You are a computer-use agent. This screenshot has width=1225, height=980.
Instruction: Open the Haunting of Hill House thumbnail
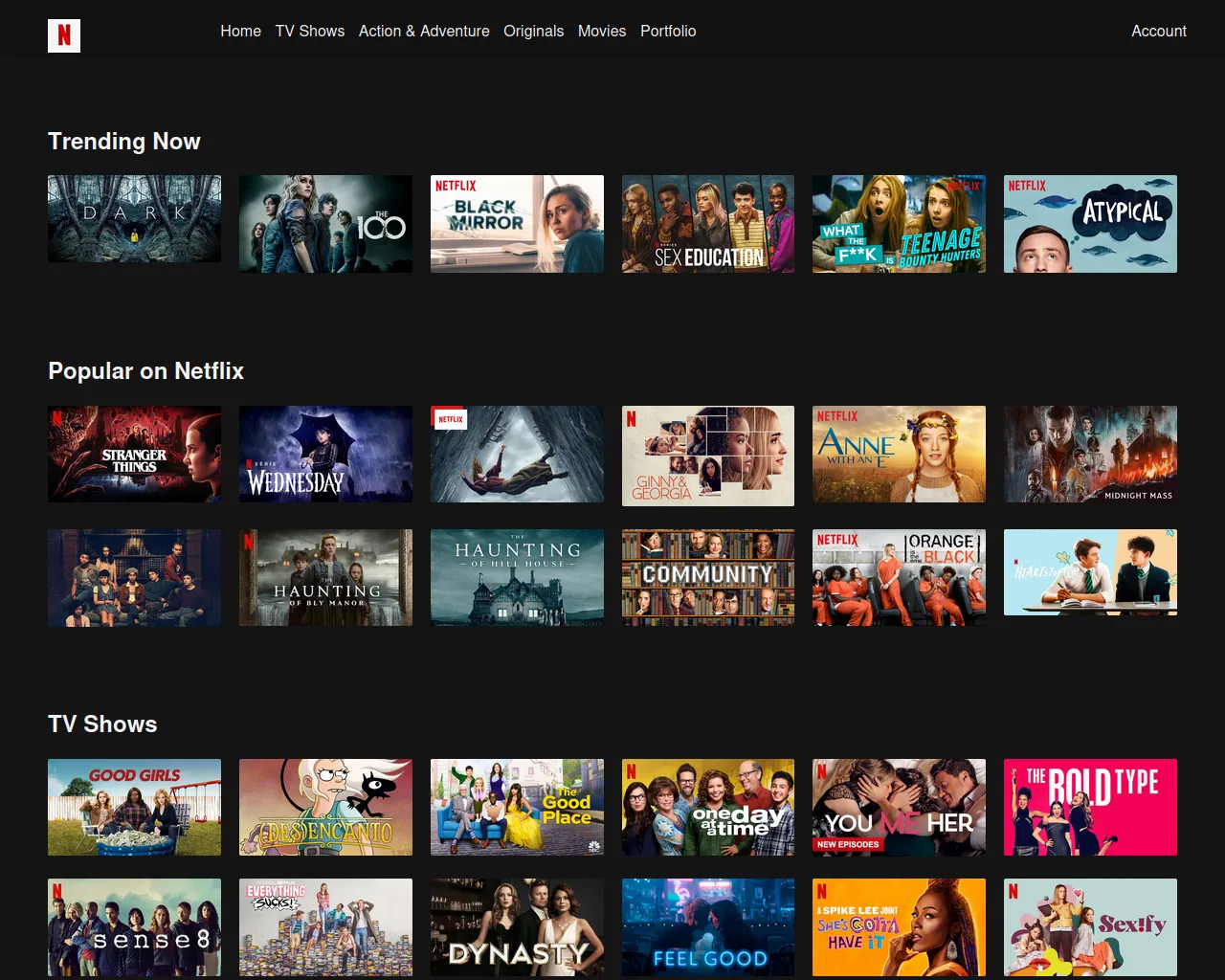pos(517,578)
